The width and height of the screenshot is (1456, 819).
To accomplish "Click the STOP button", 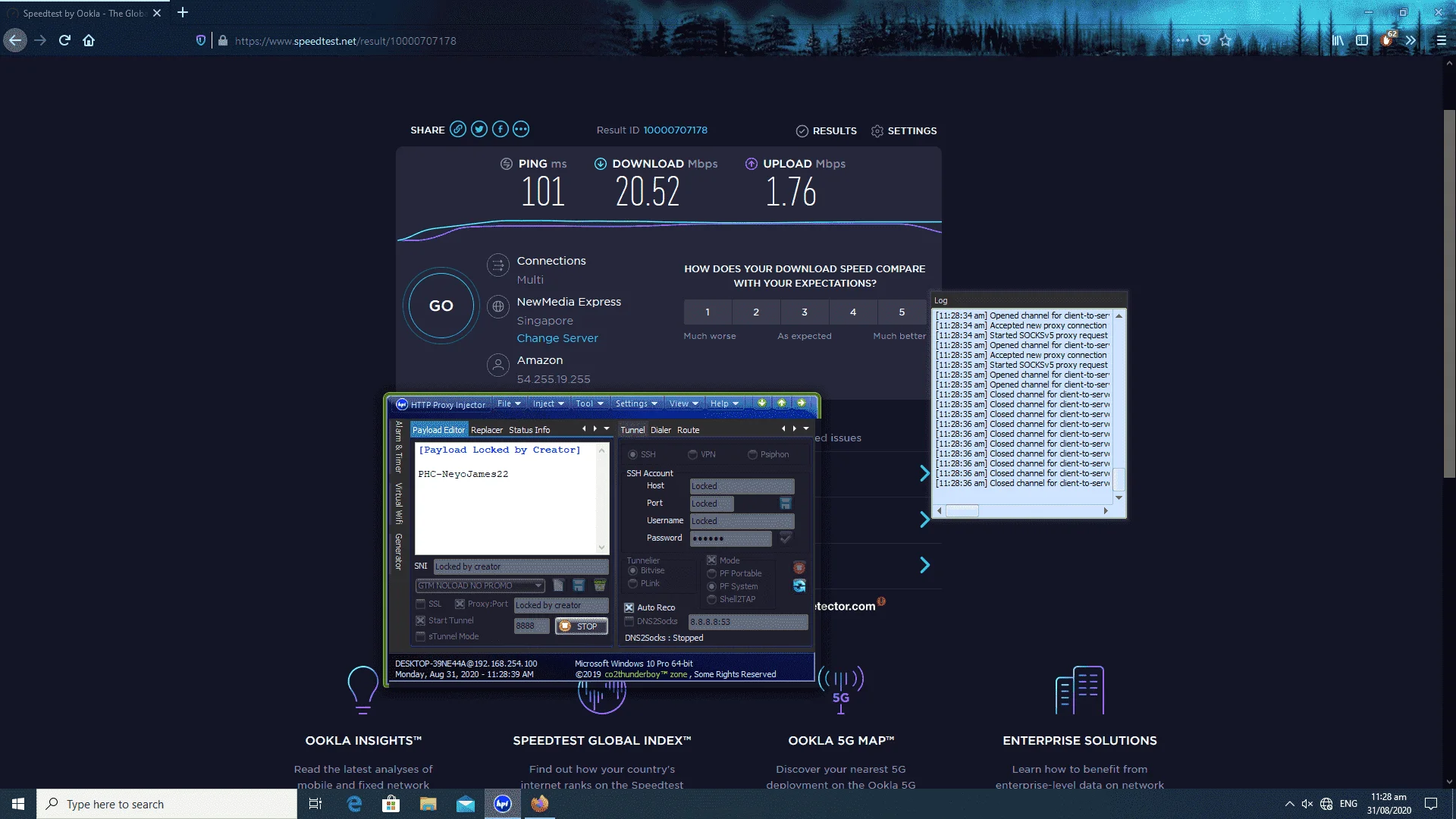I will point(582,626).
